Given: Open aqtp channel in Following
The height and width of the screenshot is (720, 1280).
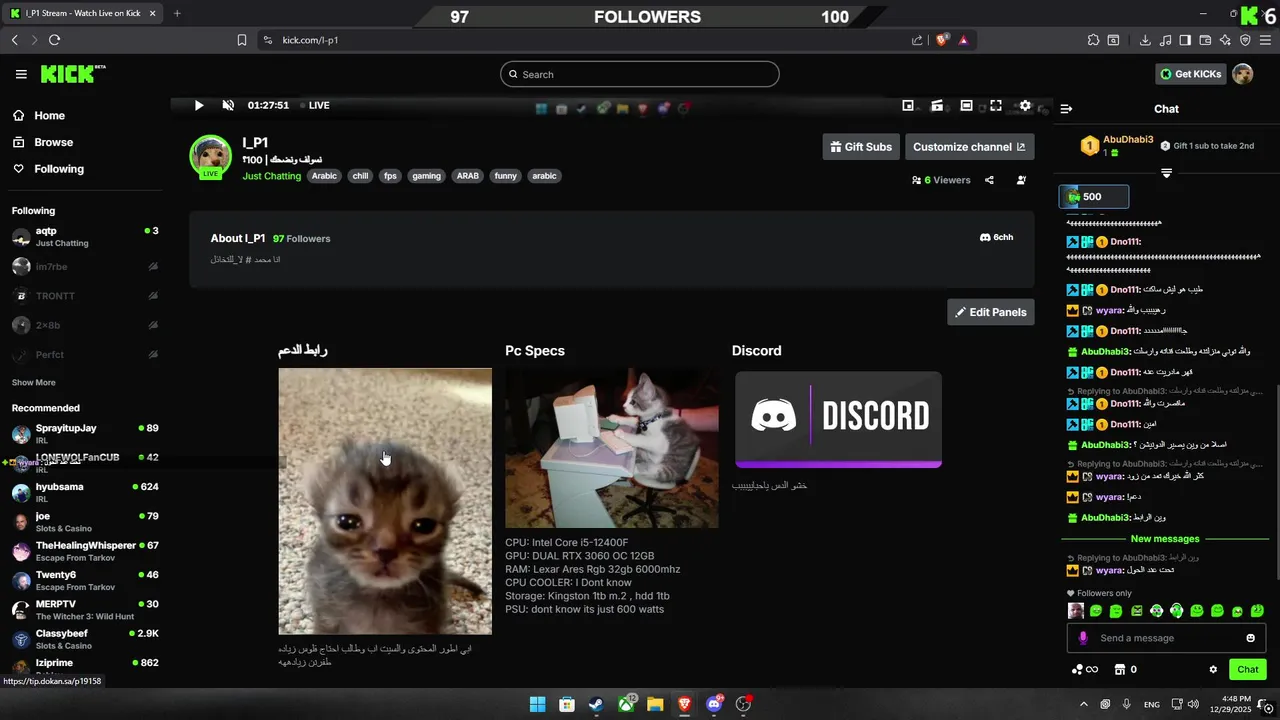Looking at the screenshot, I should pyautogui.click(x=84, y=236).
